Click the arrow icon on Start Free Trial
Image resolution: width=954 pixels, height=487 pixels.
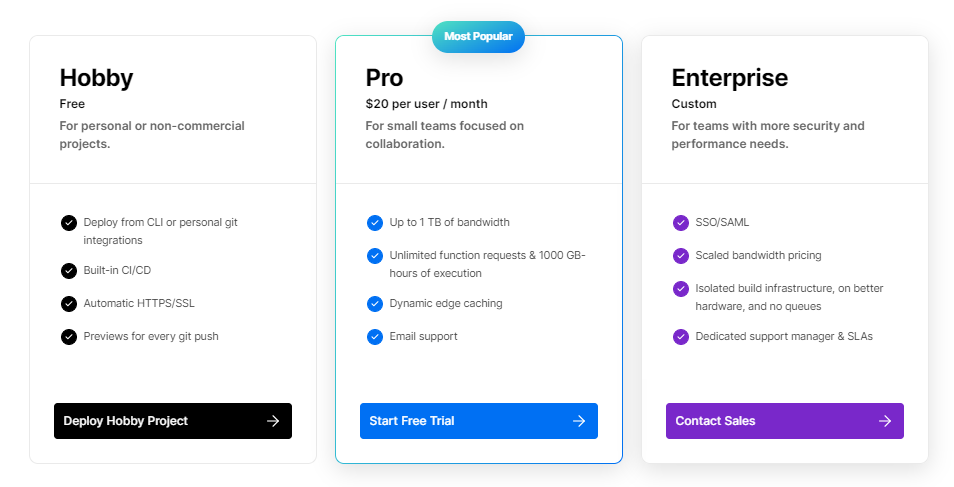(x=579, y=421)
